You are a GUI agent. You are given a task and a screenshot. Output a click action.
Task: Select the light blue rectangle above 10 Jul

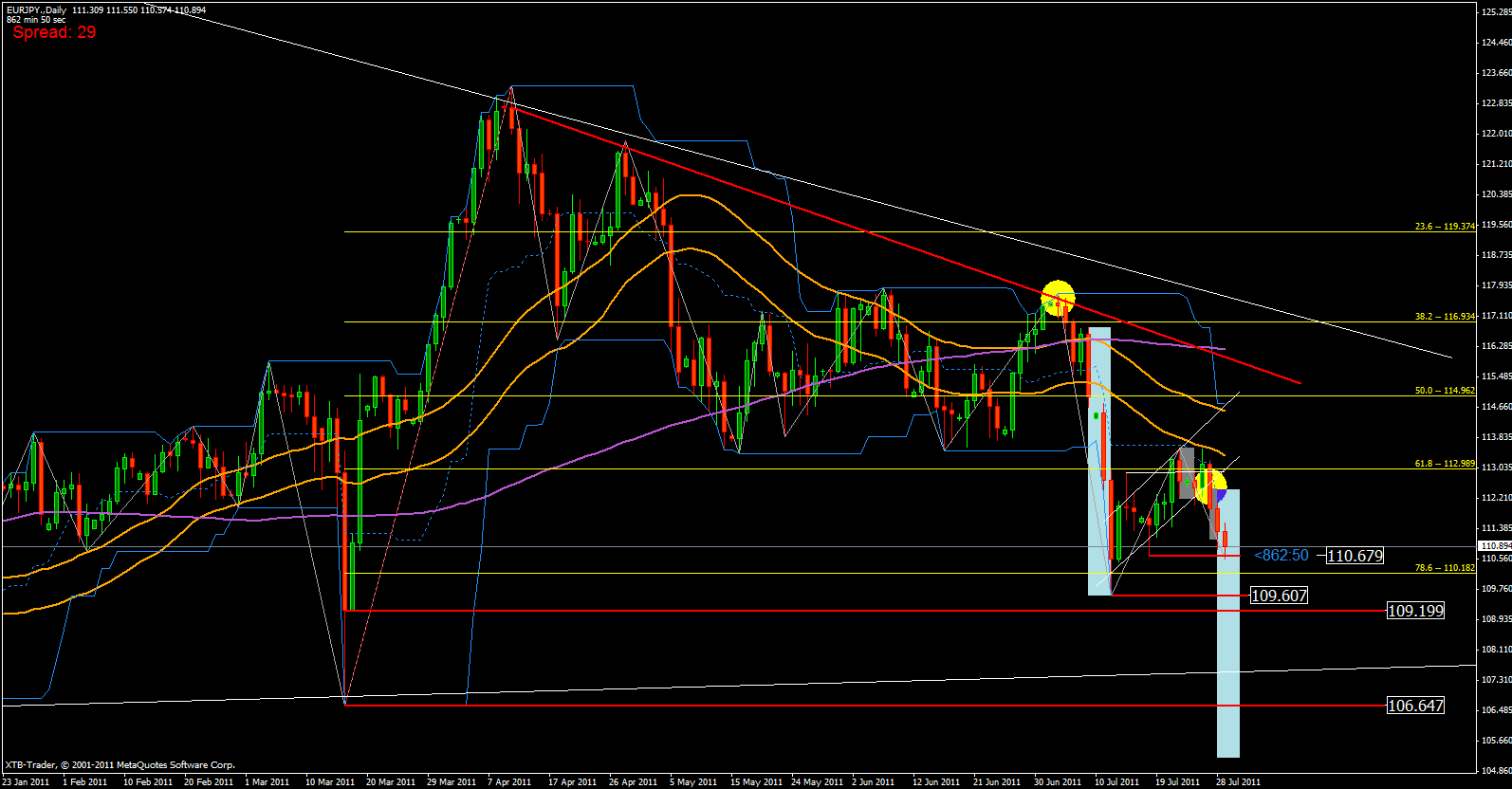click(1099, 462)
